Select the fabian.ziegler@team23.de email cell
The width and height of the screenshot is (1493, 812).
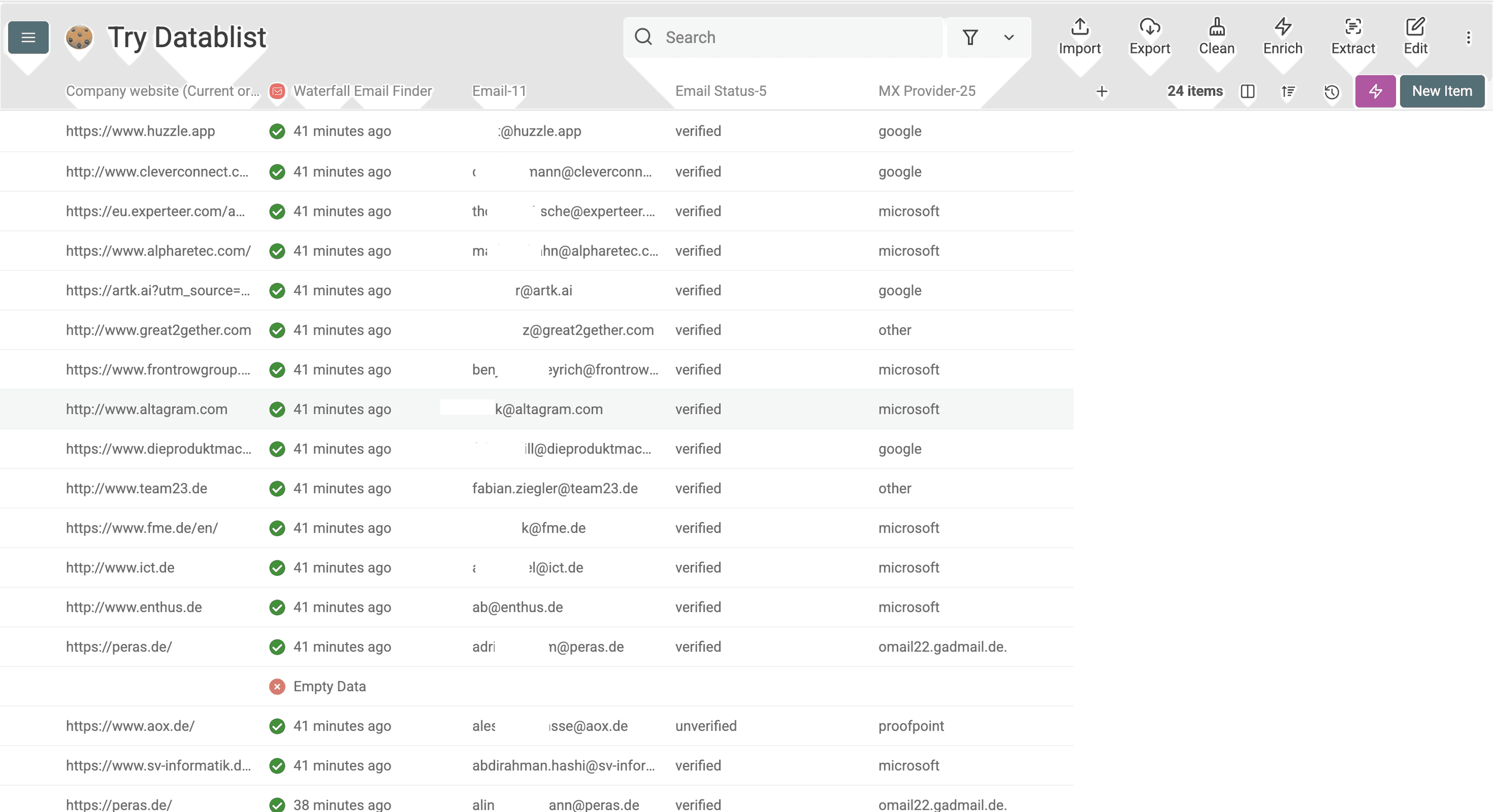click(x=555, y=488)
